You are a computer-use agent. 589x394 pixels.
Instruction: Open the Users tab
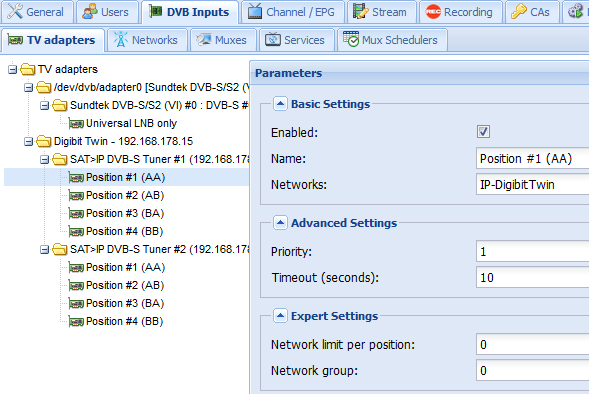click(x=106, y=12)
